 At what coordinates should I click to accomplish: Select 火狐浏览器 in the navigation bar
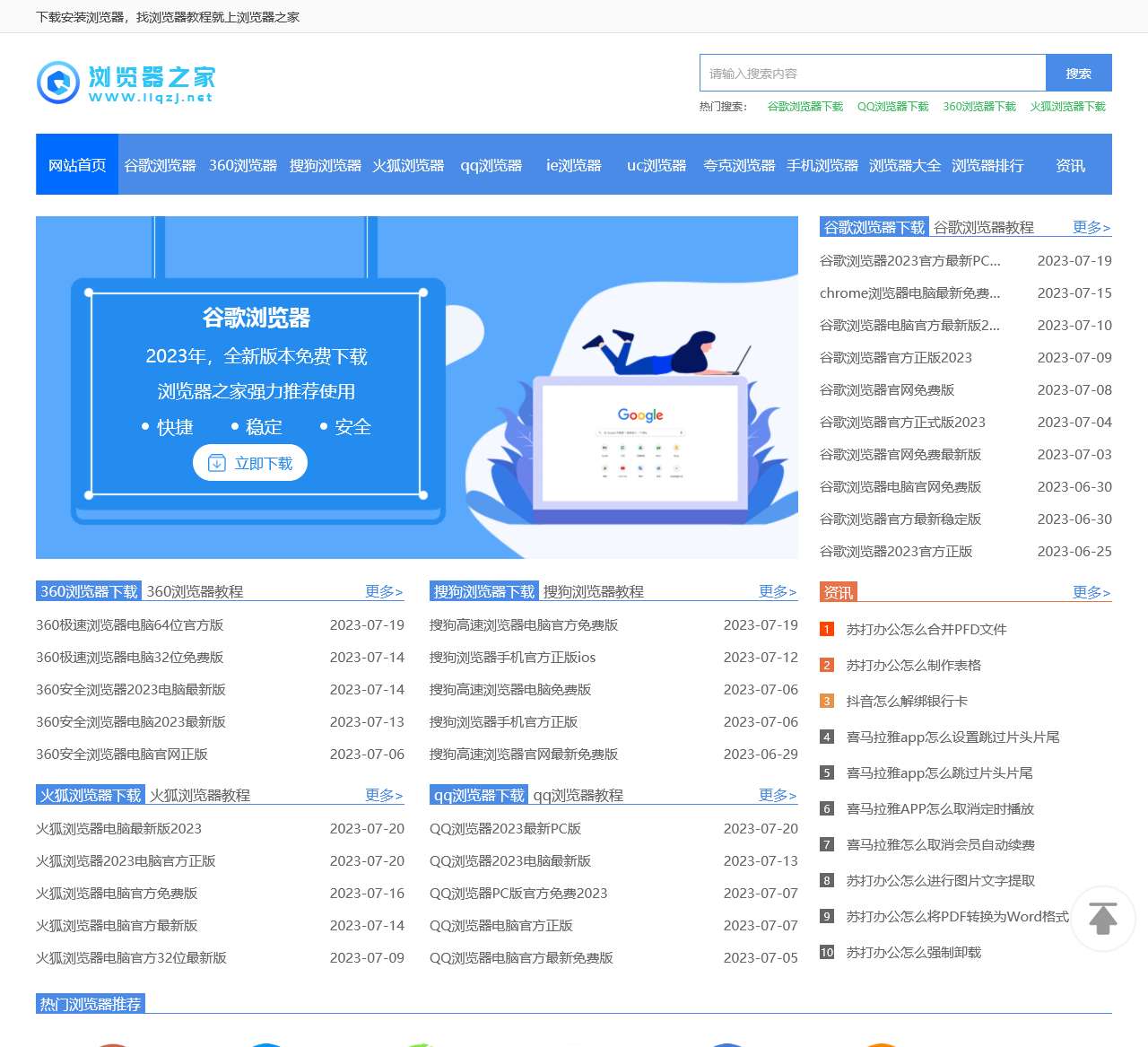click(x=408, y=164)
